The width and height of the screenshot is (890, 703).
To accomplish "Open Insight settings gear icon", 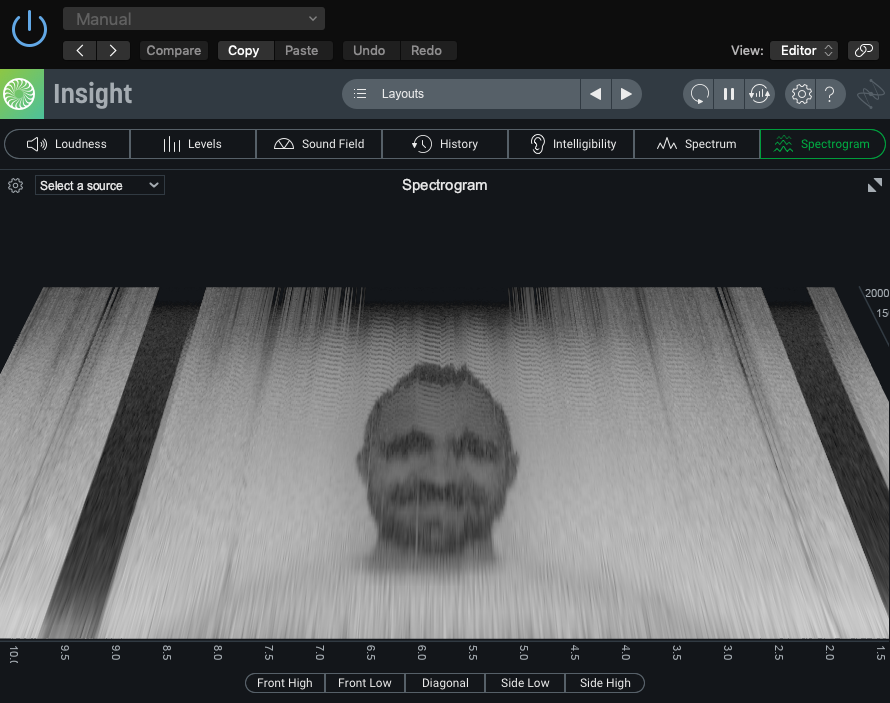I will point(801,94).
